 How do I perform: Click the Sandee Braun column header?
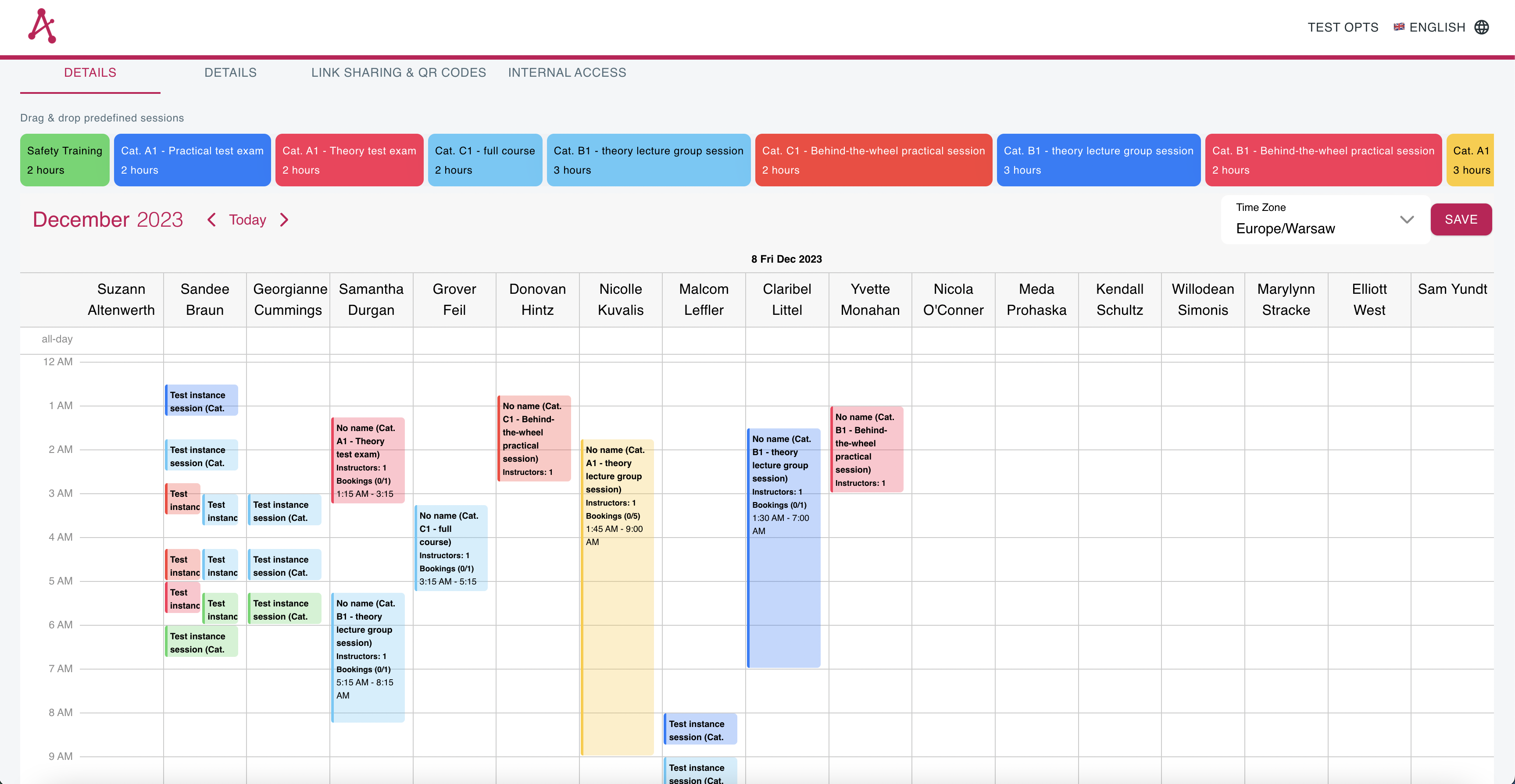204,299
